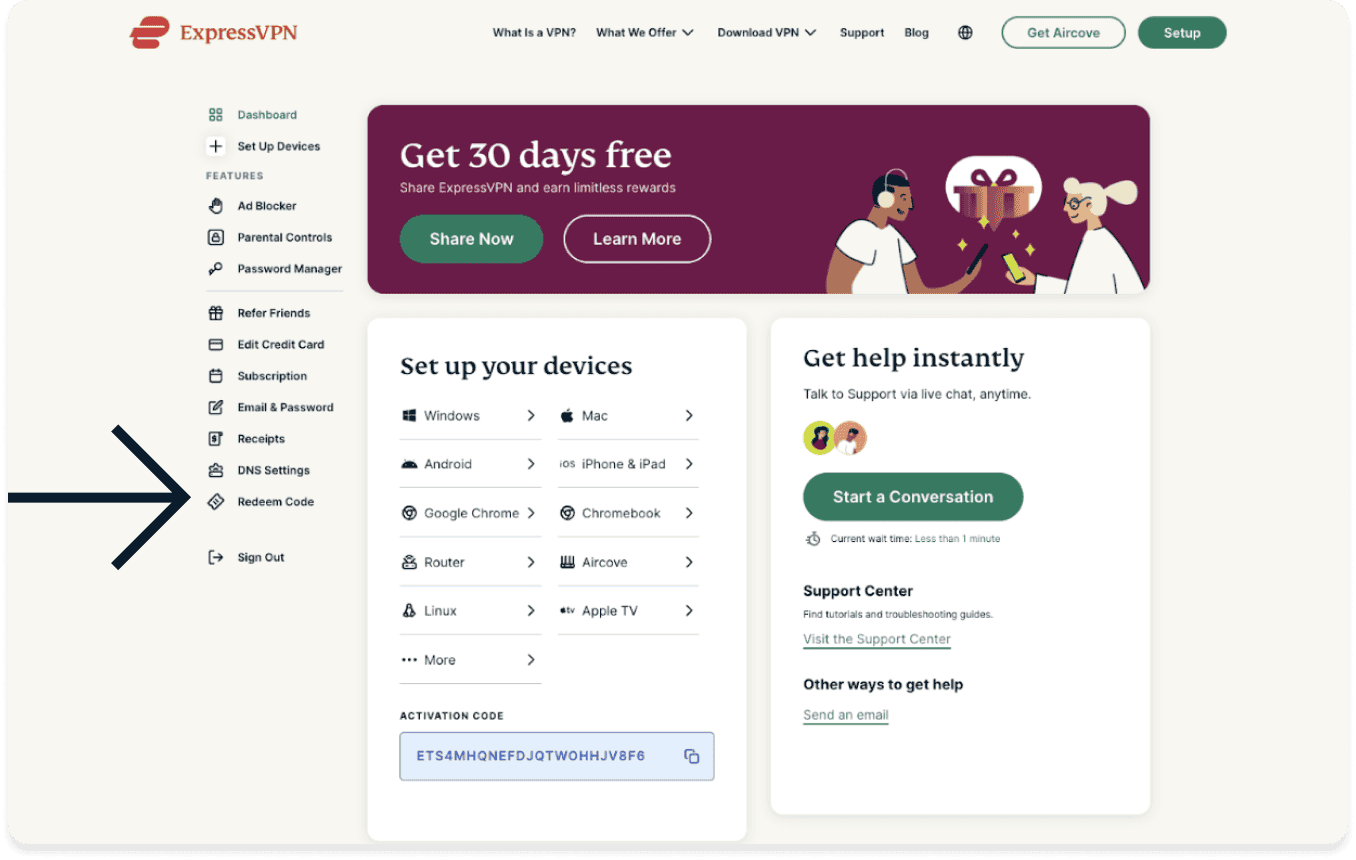The height and width of the screenshot is (860, 1356).
Task: Click the Ad Blocker hand icon
Action: coord(215,206)
